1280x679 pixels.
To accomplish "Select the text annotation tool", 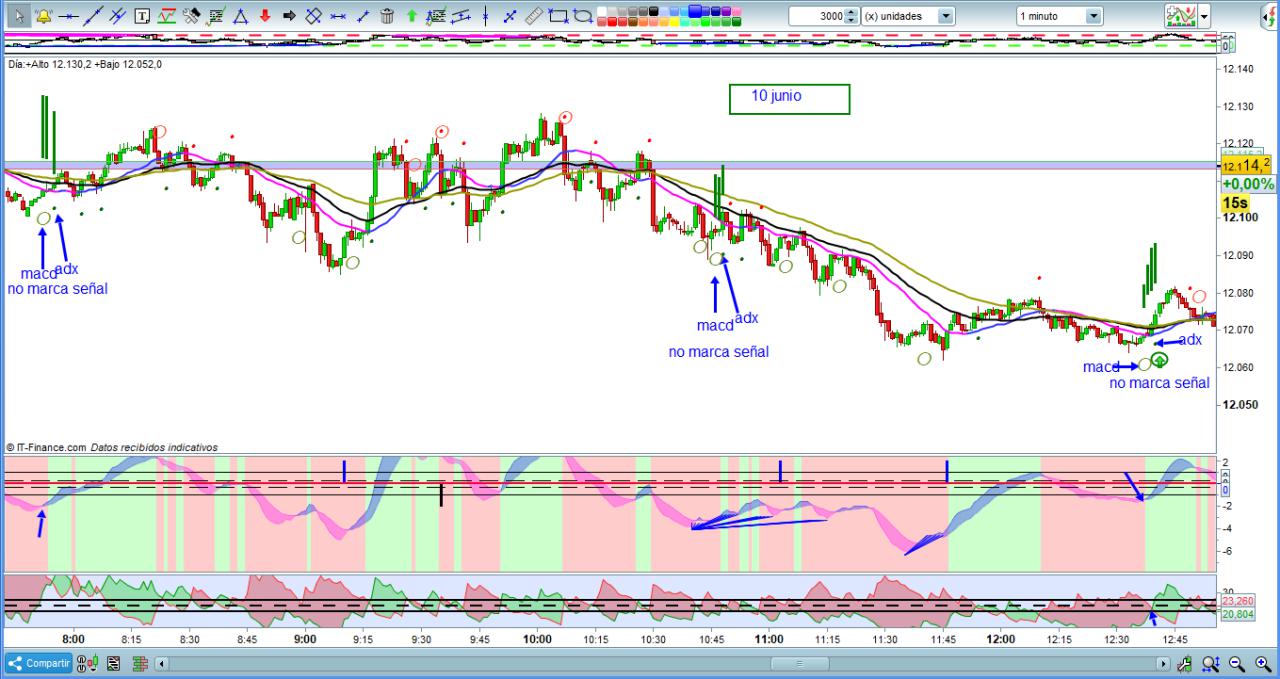I will [x=142, y=16].
